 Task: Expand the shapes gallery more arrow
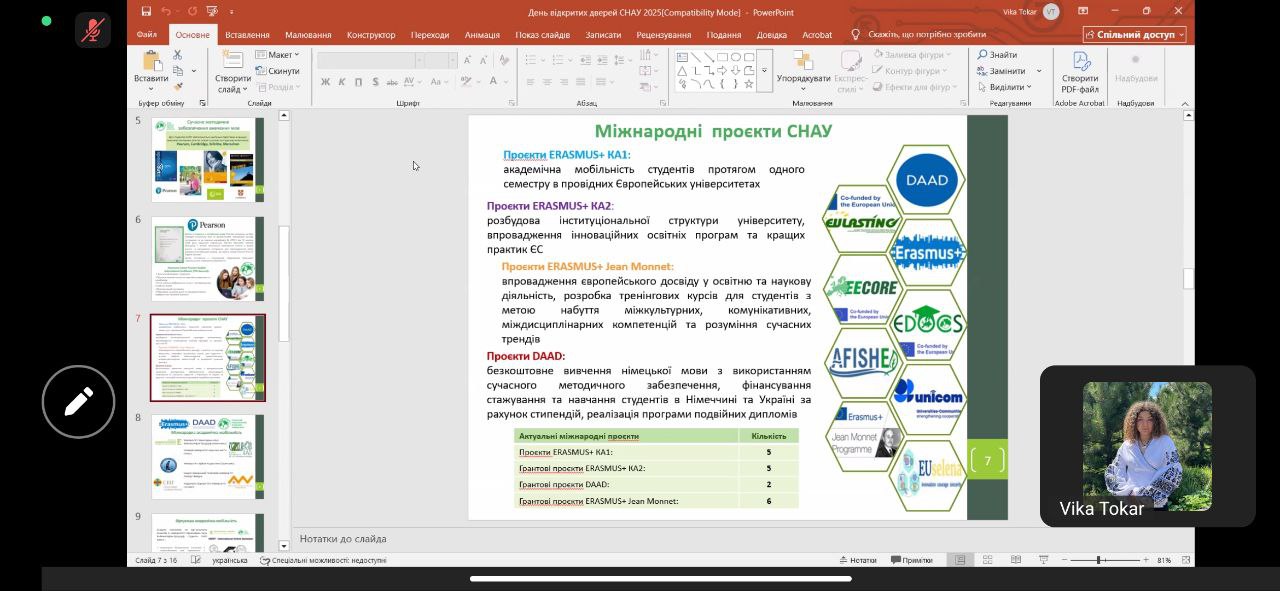pyautogui.click(x=764, y=71)
